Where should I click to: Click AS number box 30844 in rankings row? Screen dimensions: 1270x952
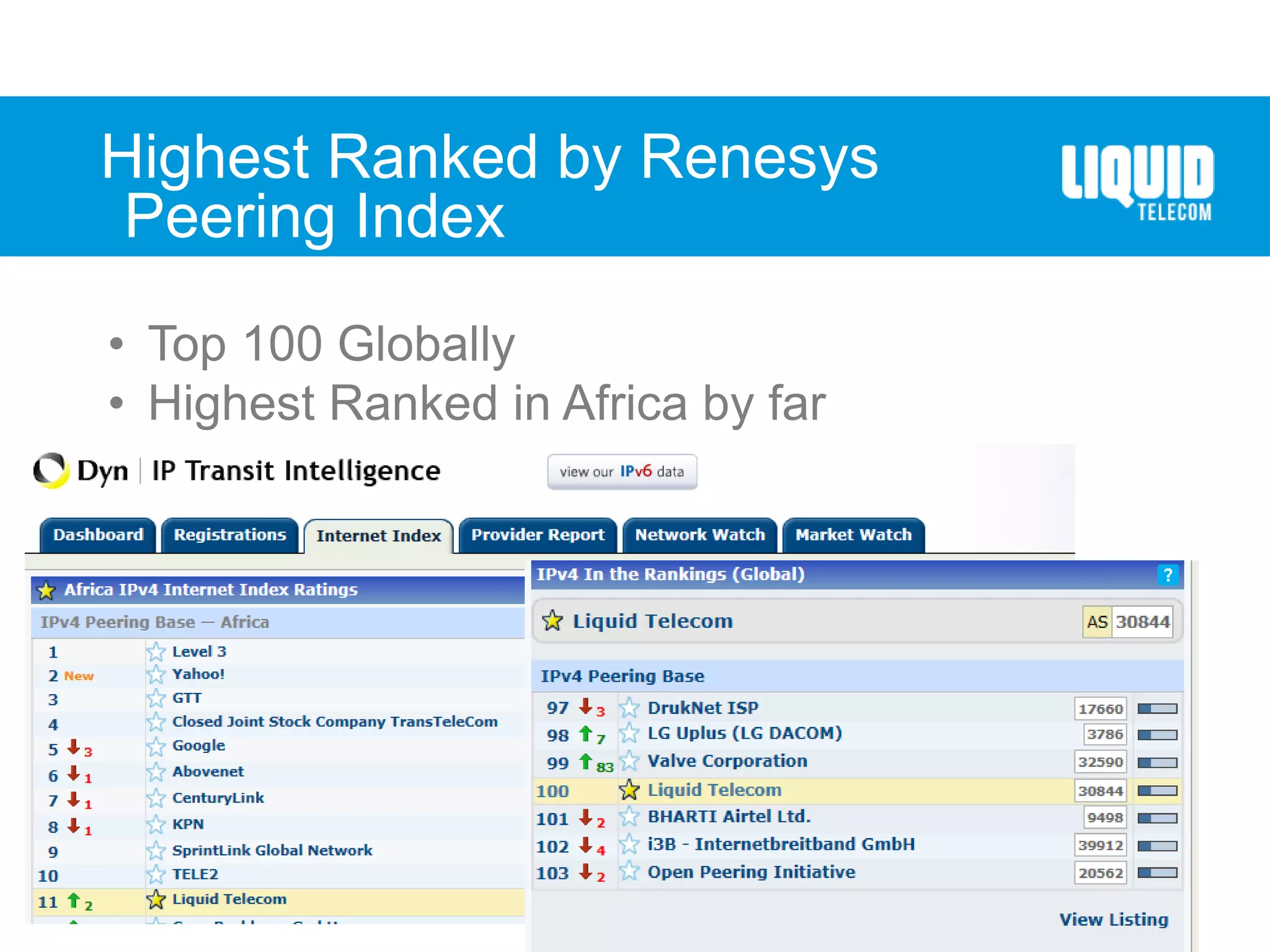(1101, 791)
